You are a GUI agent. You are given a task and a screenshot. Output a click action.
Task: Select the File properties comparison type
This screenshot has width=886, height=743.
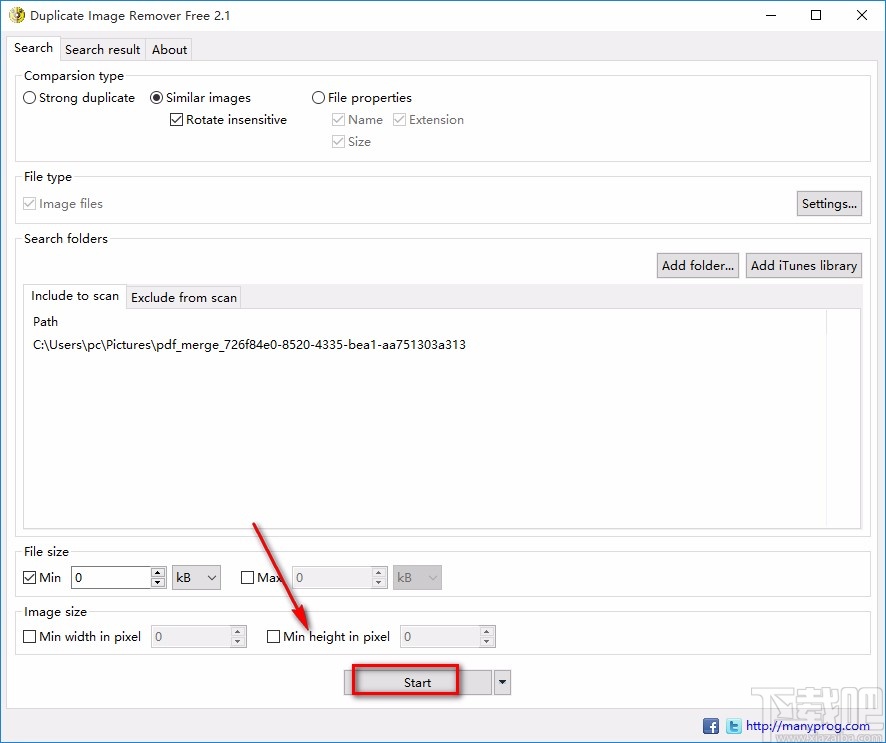tap(317, 97)
